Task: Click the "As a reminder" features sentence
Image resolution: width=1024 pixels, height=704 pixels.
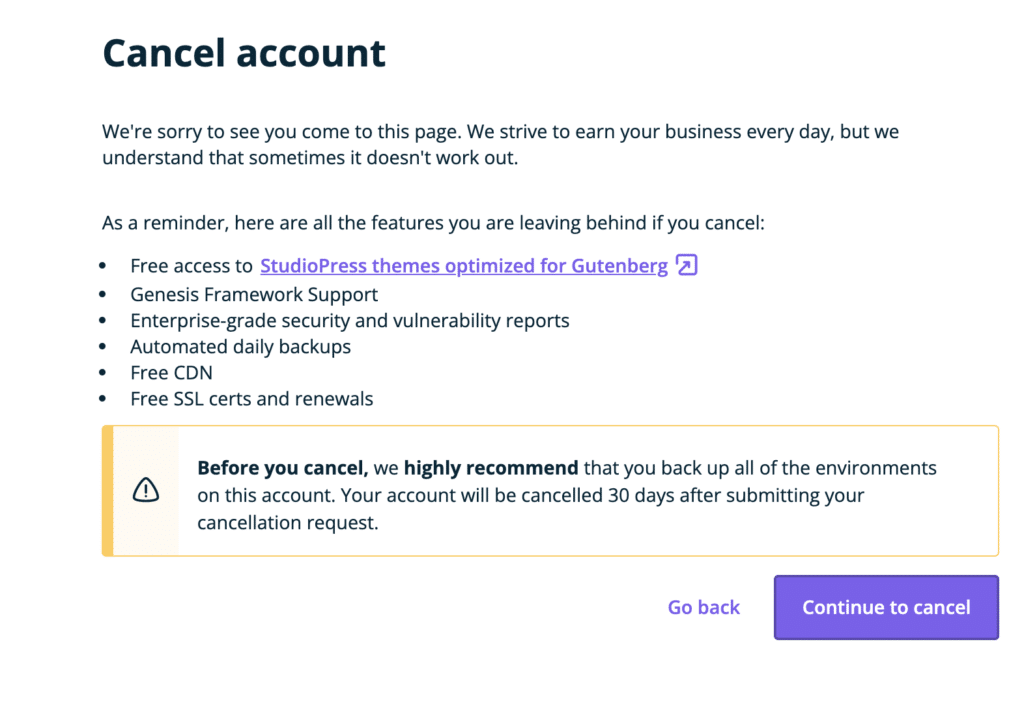Action: pyautogui.click(x=433, y=223)
